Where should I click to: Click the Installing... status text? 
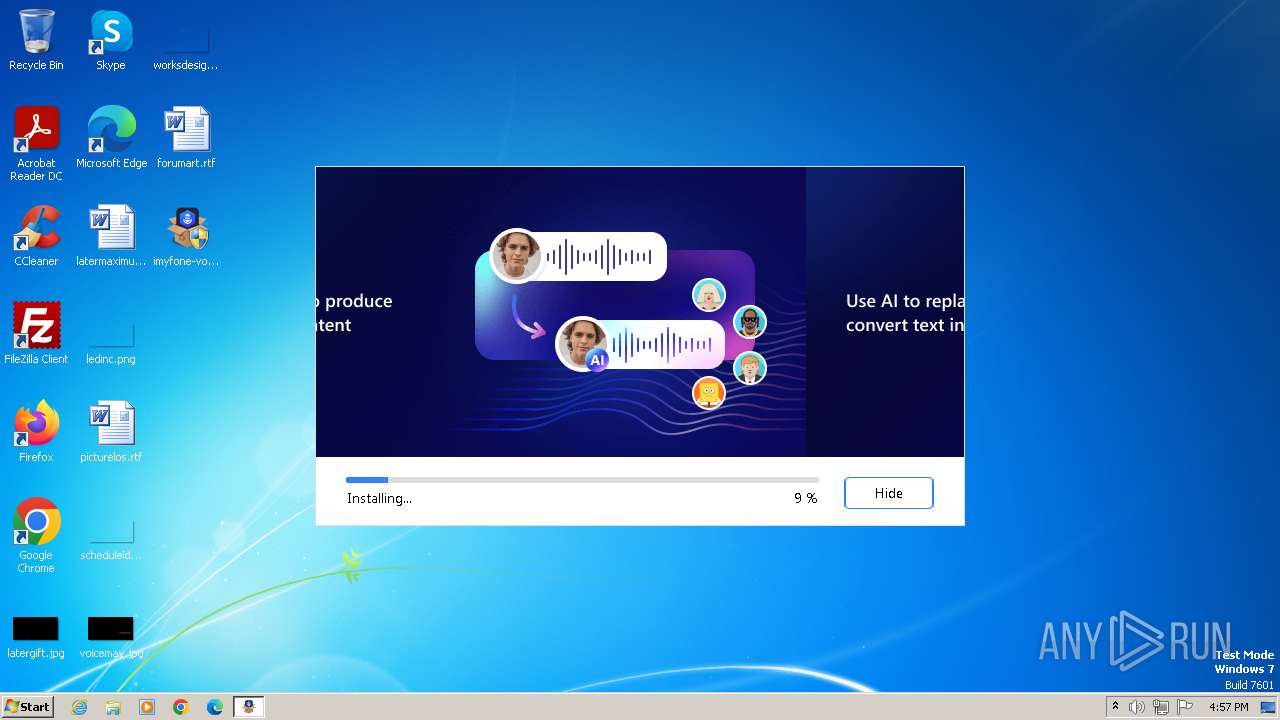click(x=379, y=498)
